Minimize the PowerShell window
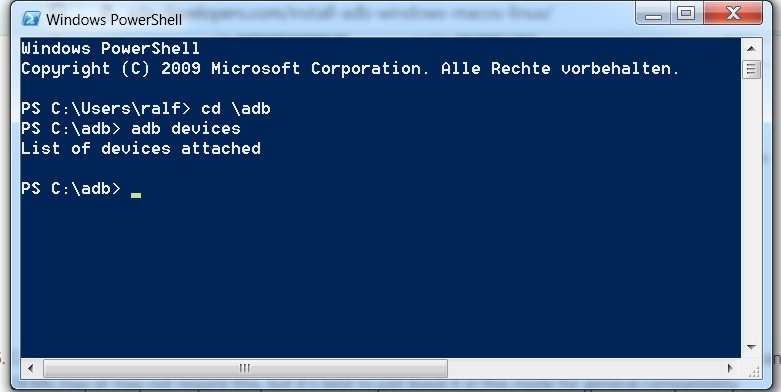The width and height of the screenshot is (781, 392). point(653,14)
